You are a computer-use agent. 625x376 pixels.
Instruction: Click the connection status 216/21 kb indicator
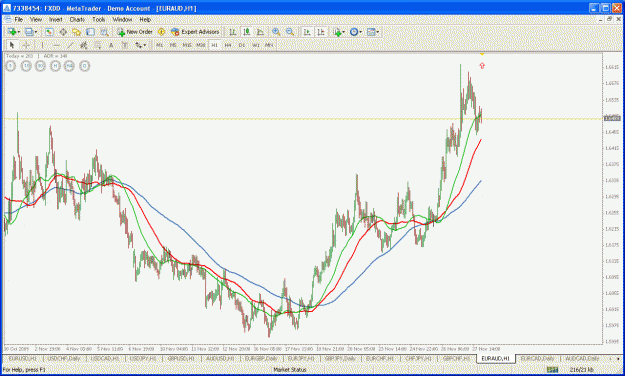coord(582,370)
